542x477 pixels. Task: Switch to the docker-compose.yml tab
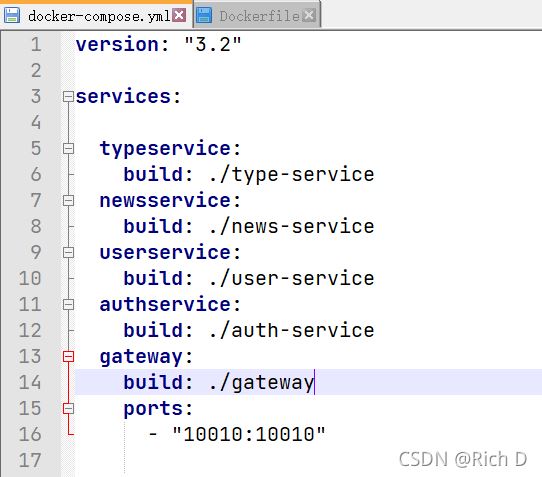click(96, 16)
